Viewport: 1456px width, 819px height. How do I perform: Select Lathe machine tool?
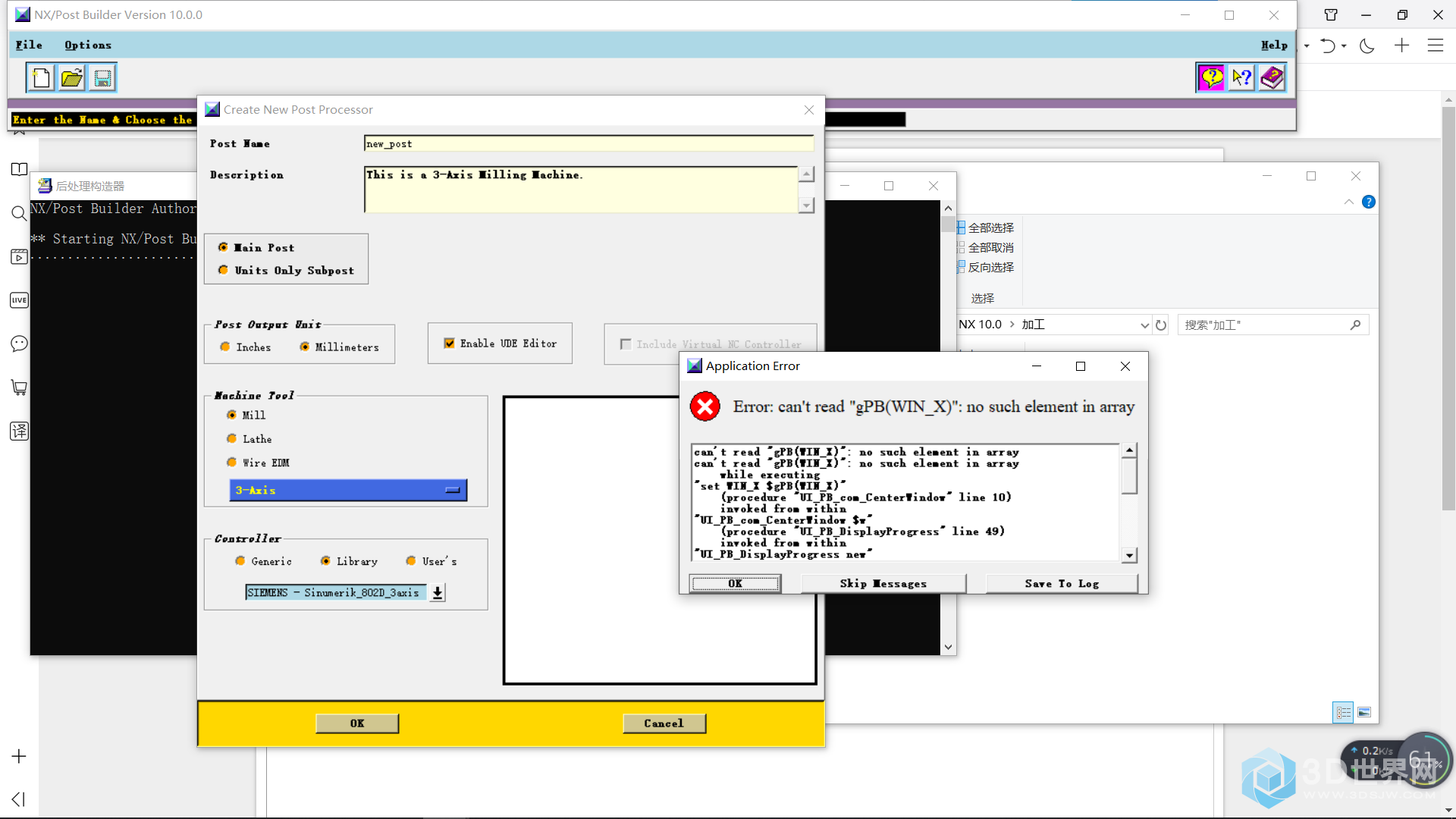pos(231,438)
